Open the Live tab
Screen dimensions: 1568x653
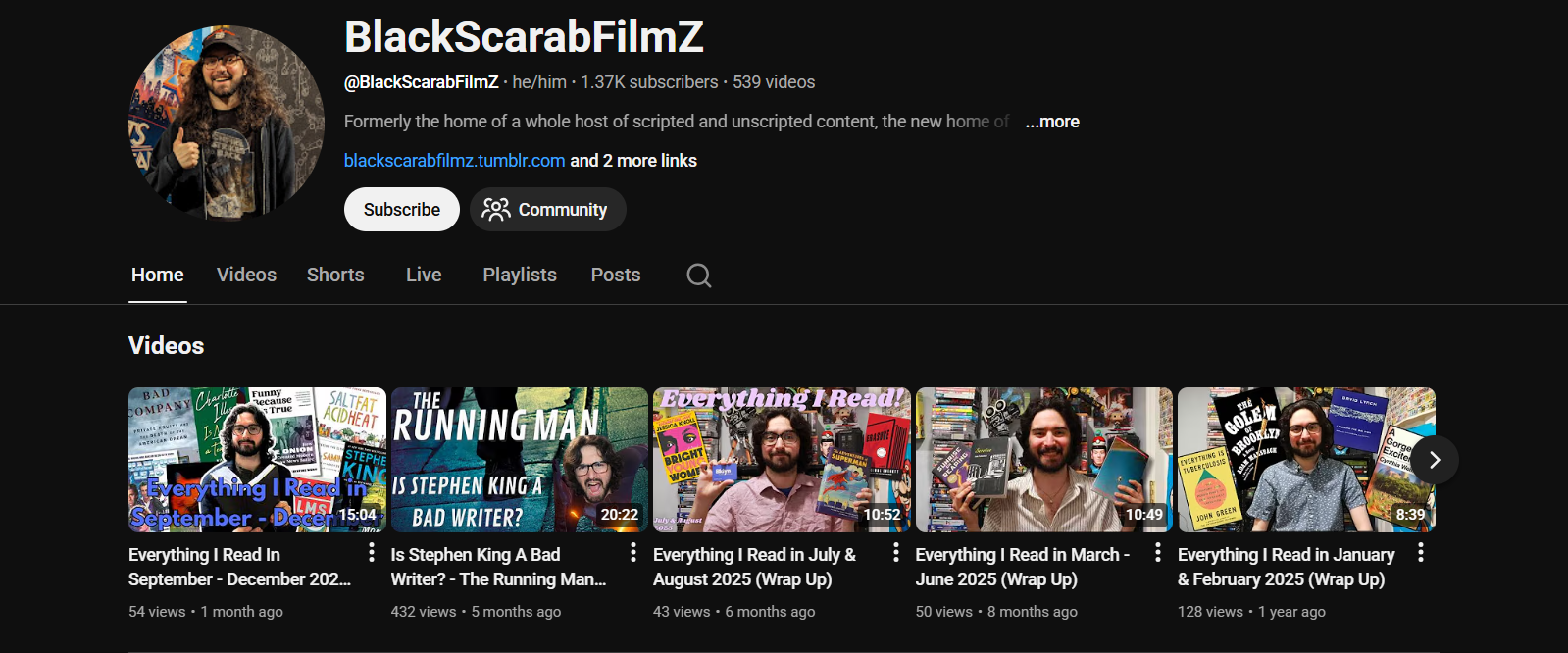tap(424, 275)
